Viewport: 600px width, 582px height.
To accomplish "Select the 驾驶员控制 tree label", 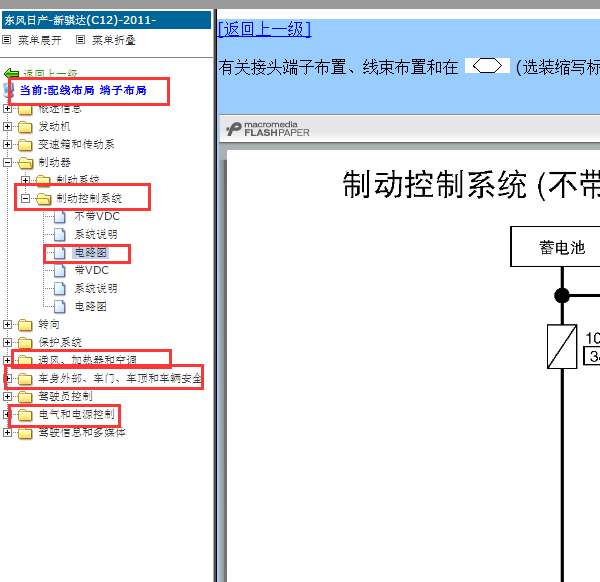I will tap(65, 396).
